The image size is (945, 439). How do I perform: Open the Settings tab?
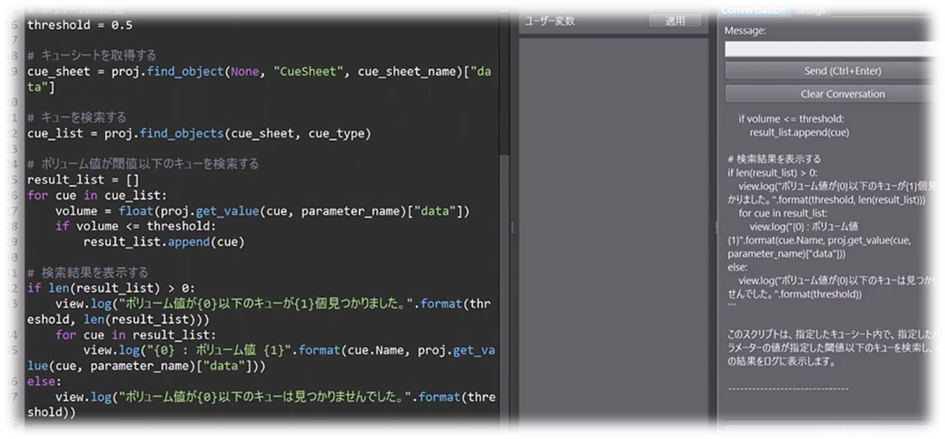pyautogui.click(x=810, y=10)
